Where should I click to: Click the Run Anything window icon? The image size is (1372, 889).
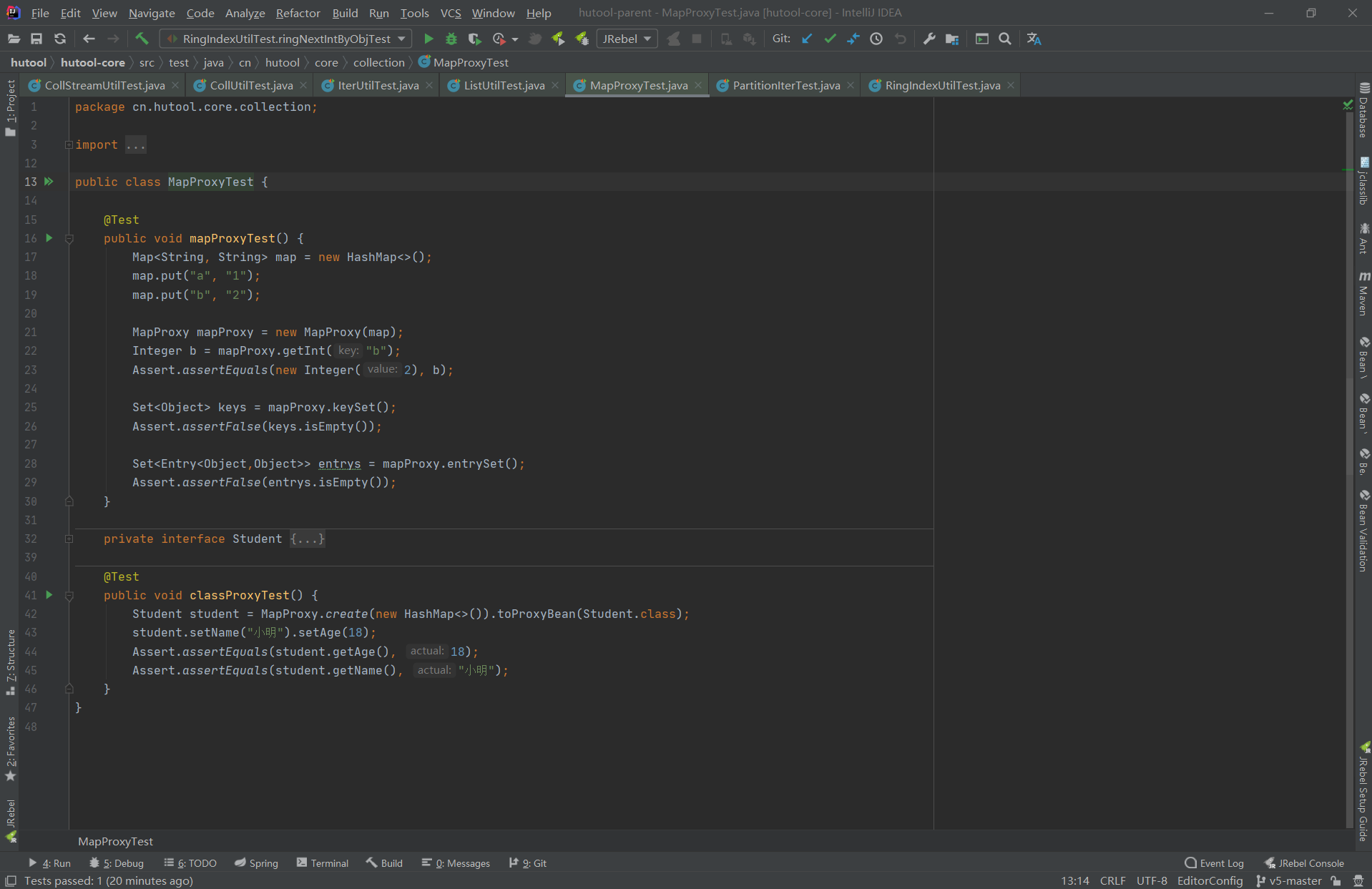(981, 39)
